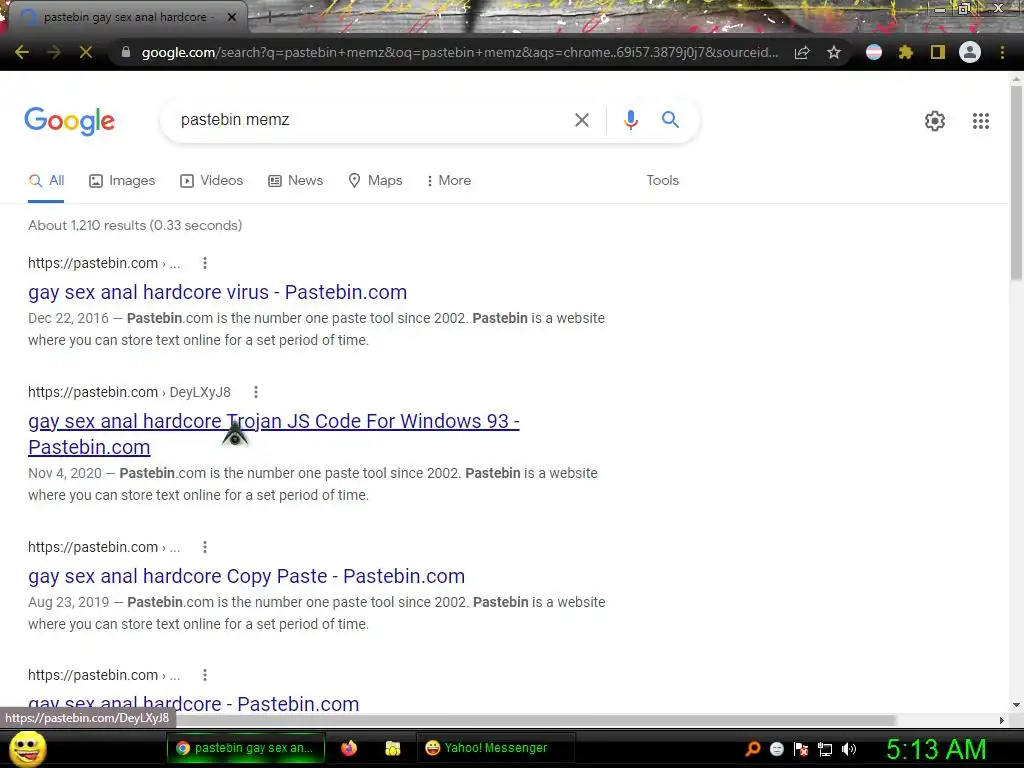
Task: Share this page using the share icon
Action: point(802,52)
